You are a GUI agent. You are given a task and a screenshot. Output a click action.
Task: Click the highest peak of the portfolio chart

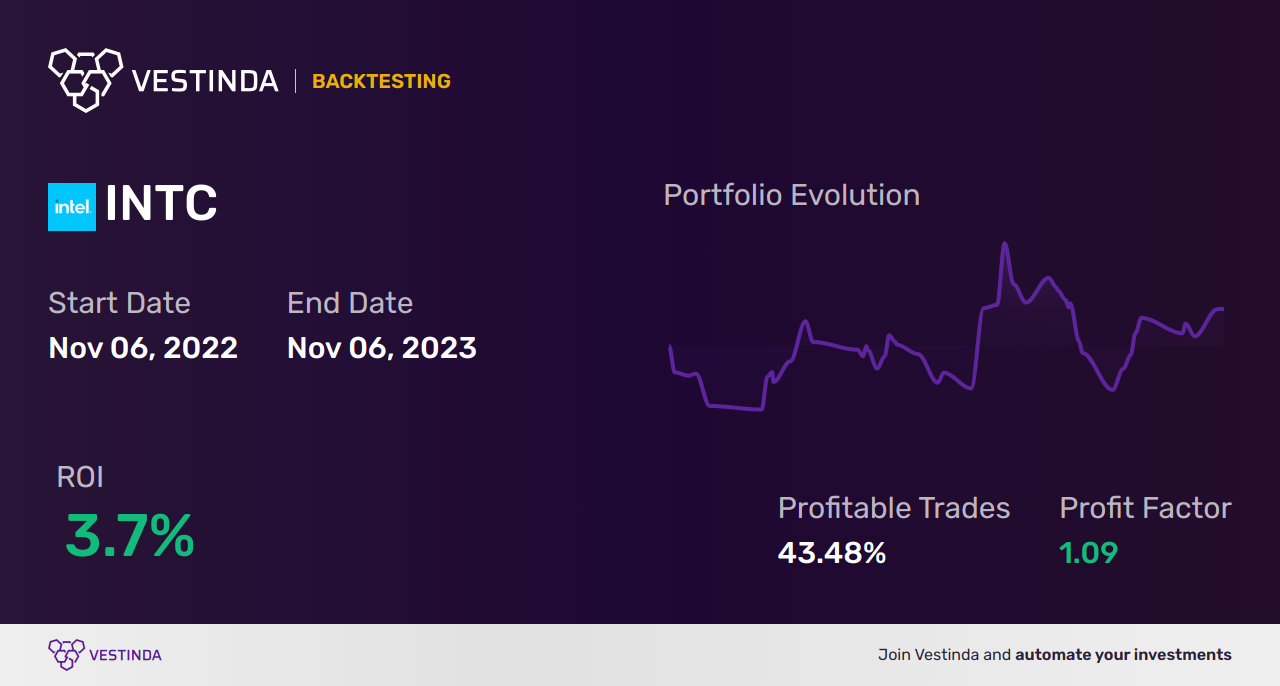pos(1003,244)
